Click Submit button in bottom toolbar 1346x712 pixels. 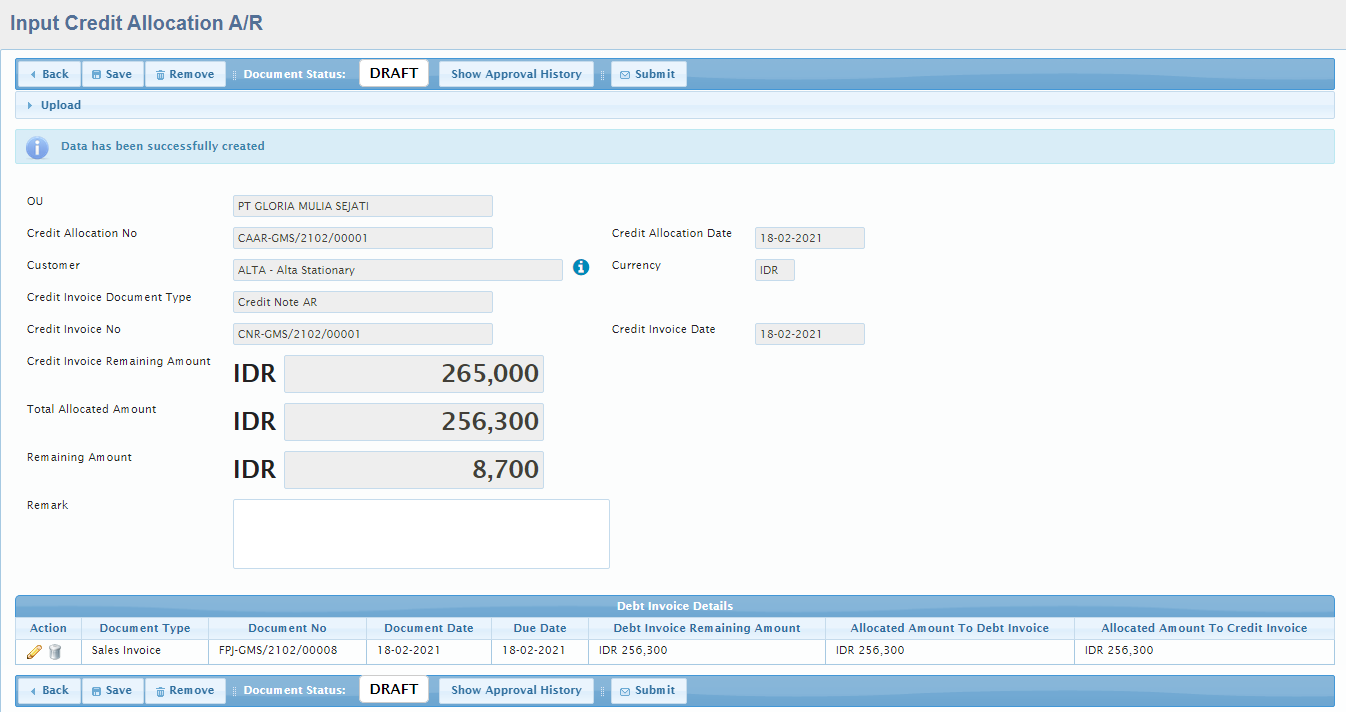[648, 690]
